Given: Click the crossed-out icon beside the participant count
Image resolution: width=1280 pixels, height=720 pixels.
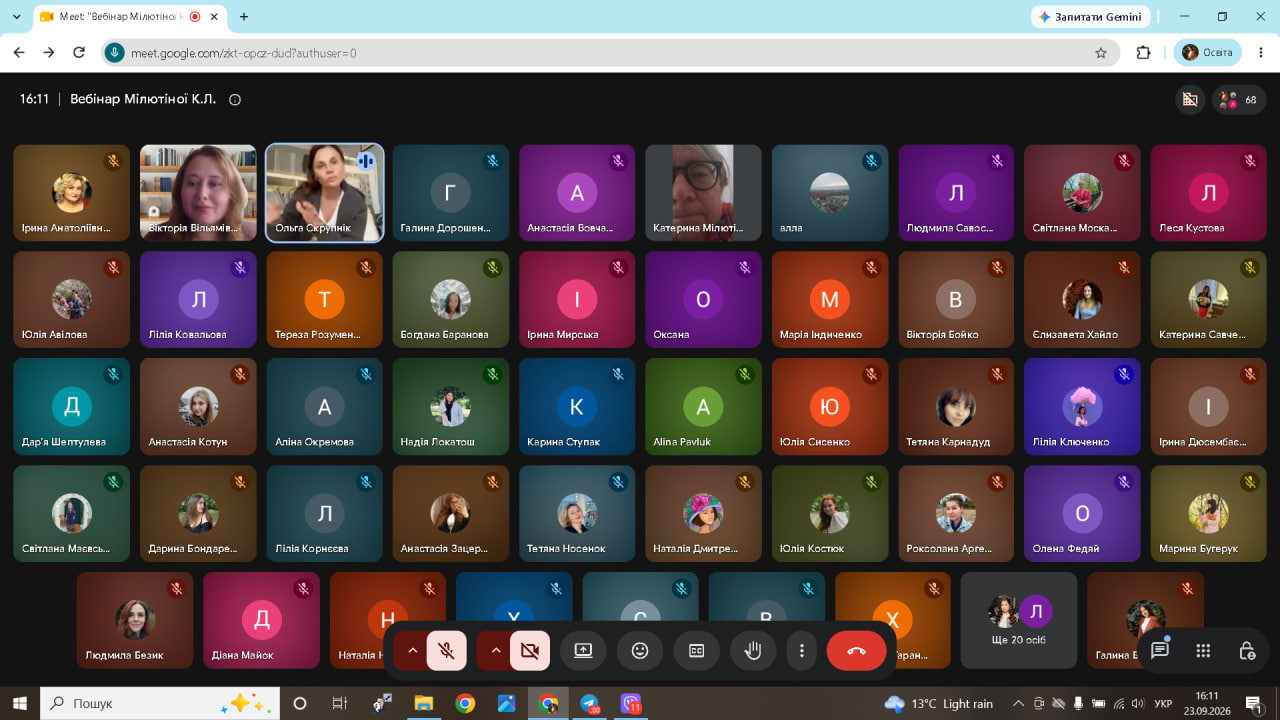Looking at the screenshot, I should coord(1190,100).
